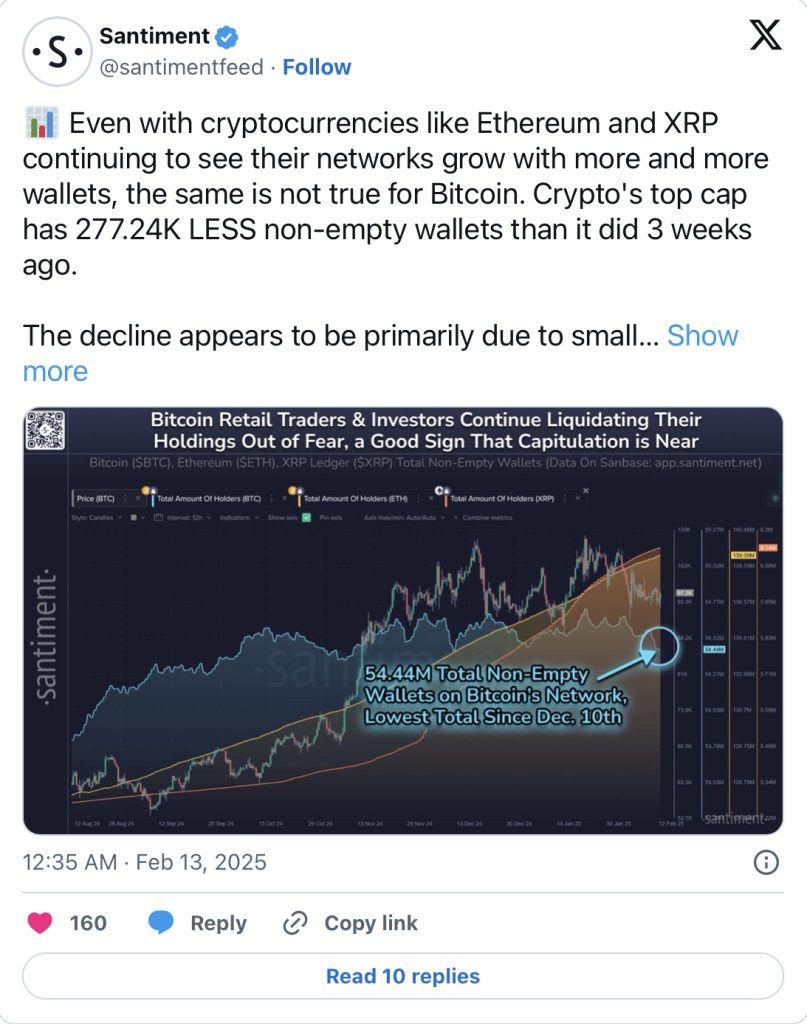Screen dimensions: 807x1024
Task: Click the QR code on the chart
Action: 45,430
